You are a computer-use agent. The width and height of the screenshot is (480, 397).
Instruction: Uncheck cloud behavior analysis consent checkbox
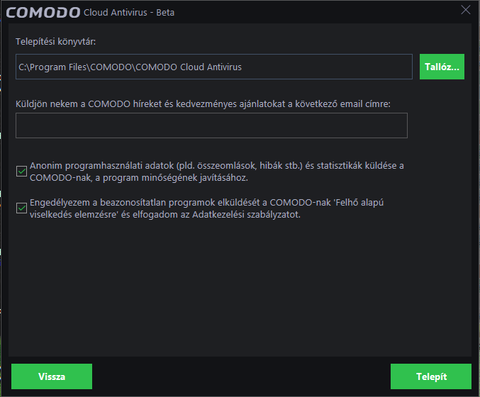(22, 208)
